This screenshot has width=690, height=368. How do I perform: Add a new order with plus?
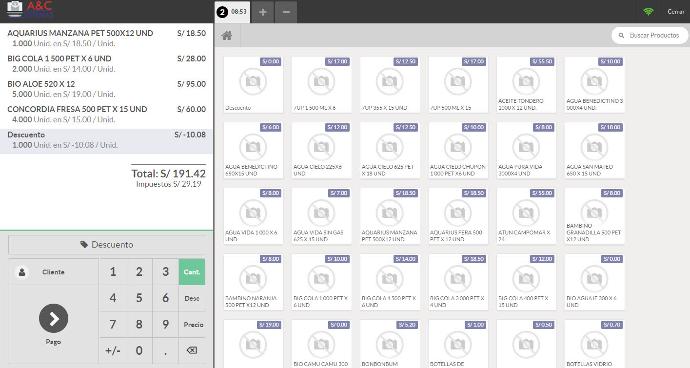[x=263, y=12]
